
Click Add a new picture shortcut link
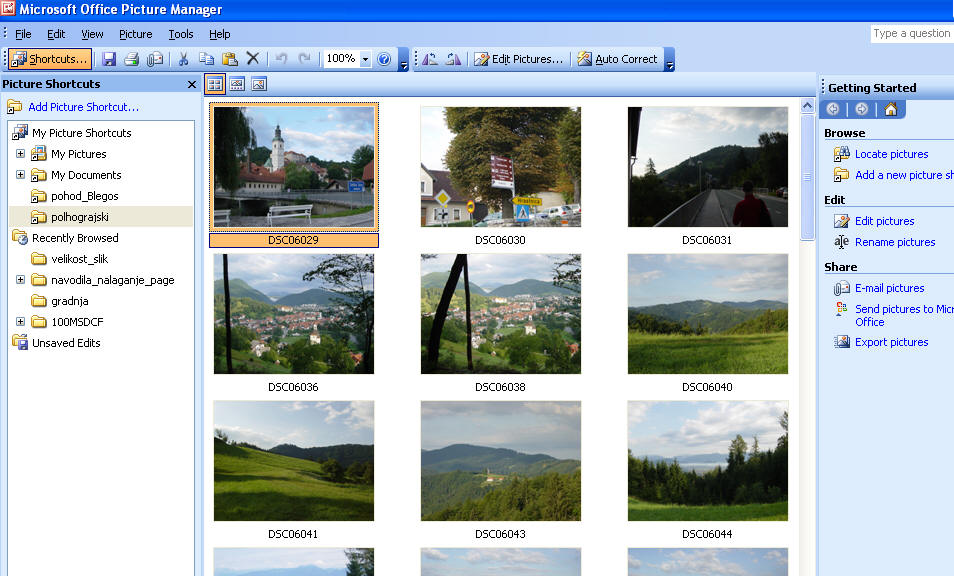[x=904, y=175]
